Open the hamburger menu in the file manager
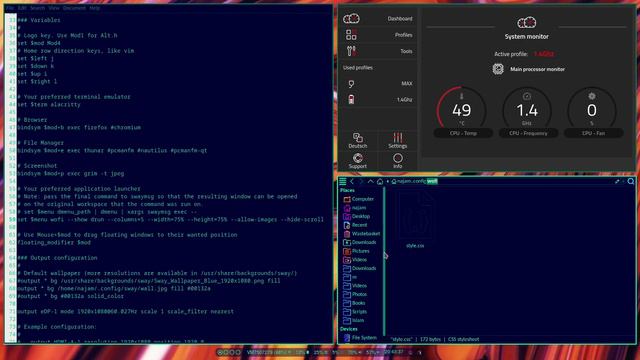This screenshot has height=360, width=640. tap(343, 181)
